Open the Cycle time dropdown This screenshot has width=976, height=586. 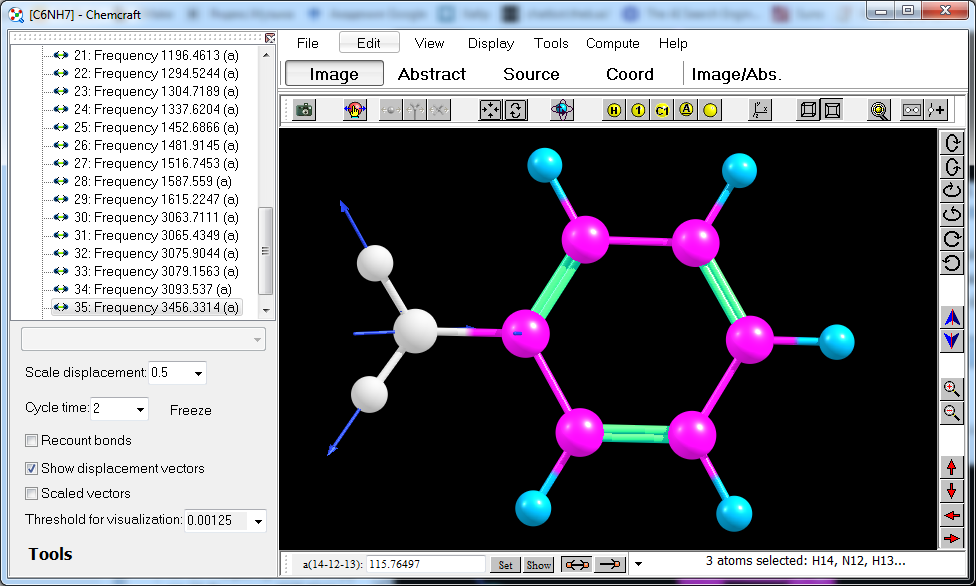[138, 409]
